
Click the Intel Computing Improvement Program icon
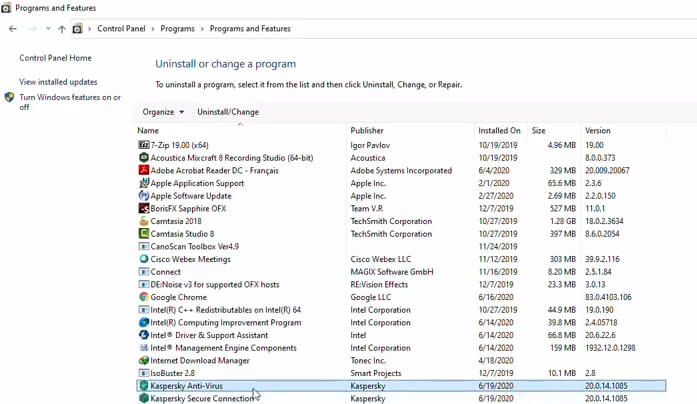[x=144, y=322]
